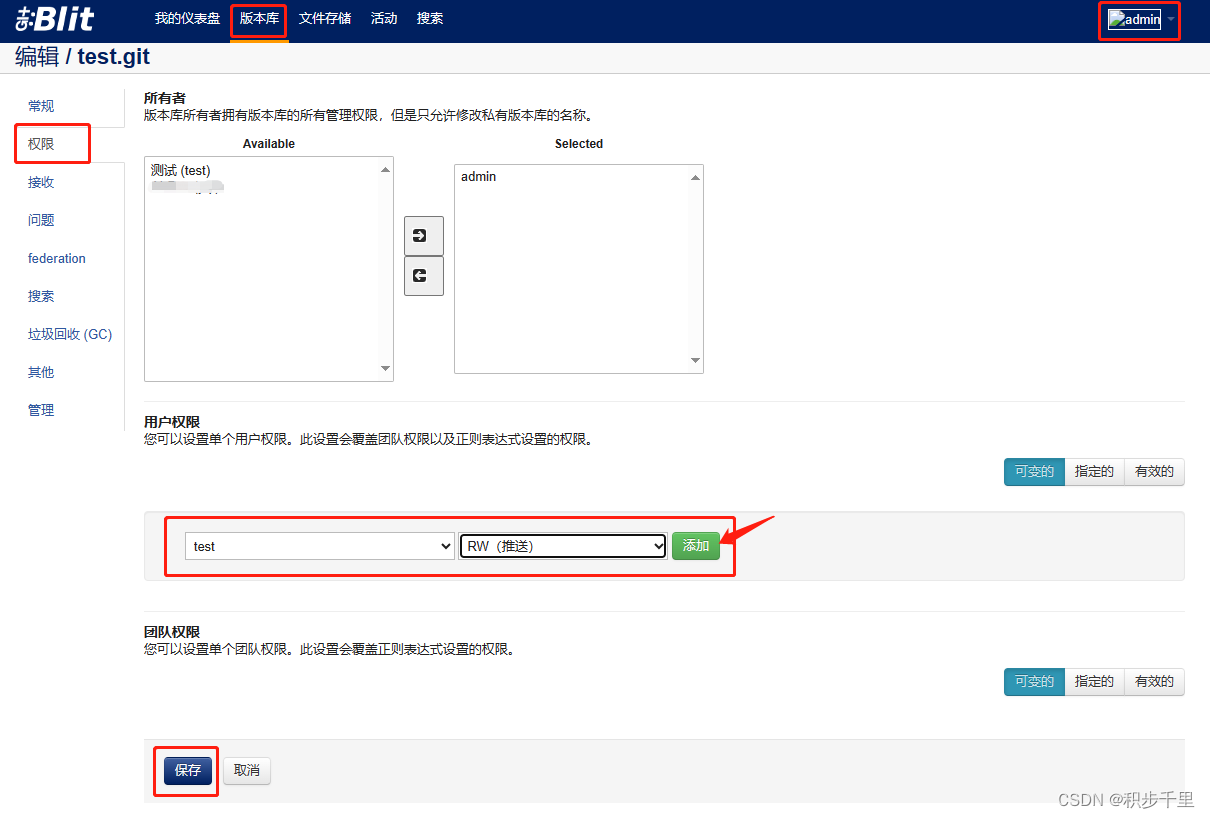The height and width of the screenshot is (818, 1210).
Task: Click Available list scrollbar down arrow
Action: pos(385,369)
